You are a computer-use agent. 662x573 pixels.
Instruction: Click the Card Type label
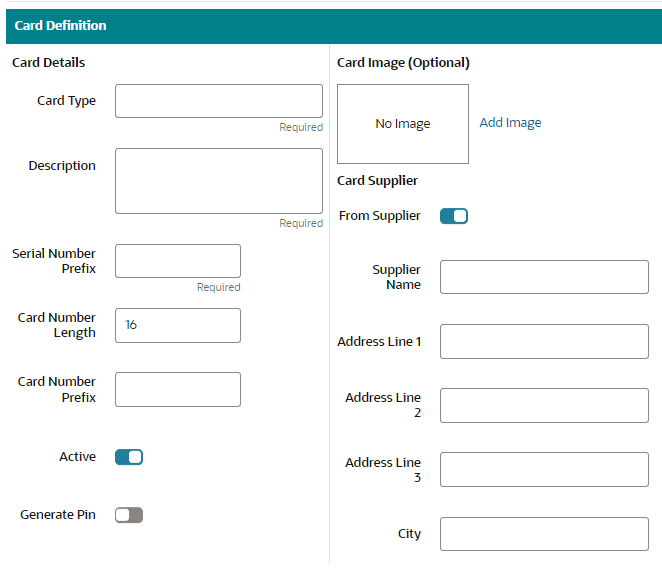(66, 101)
